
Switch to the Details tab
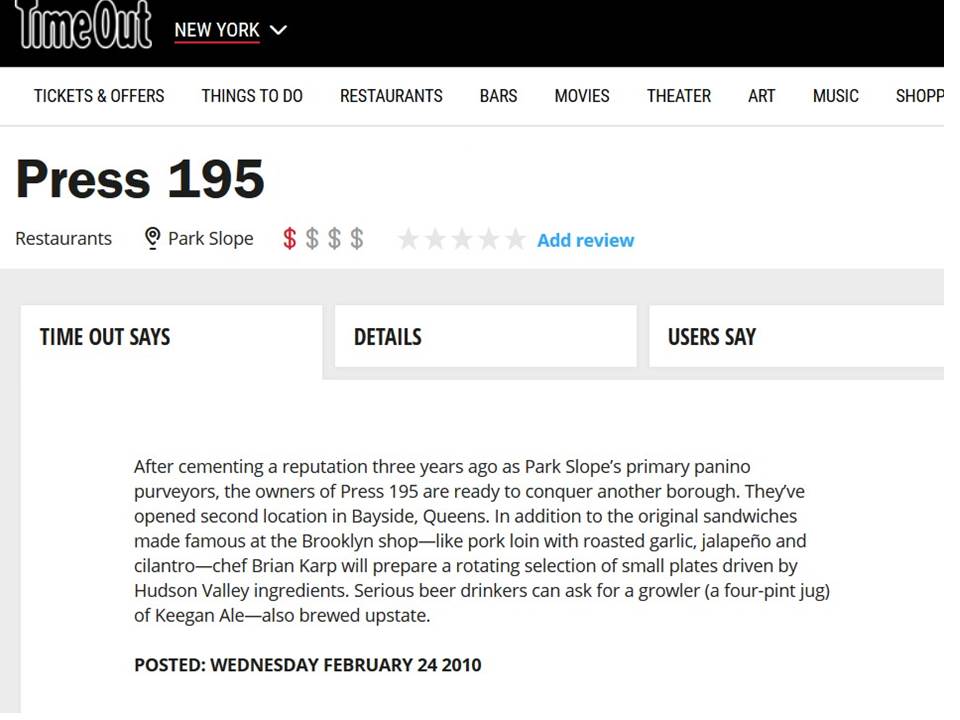pyautogui.click(x=486, y=337)
